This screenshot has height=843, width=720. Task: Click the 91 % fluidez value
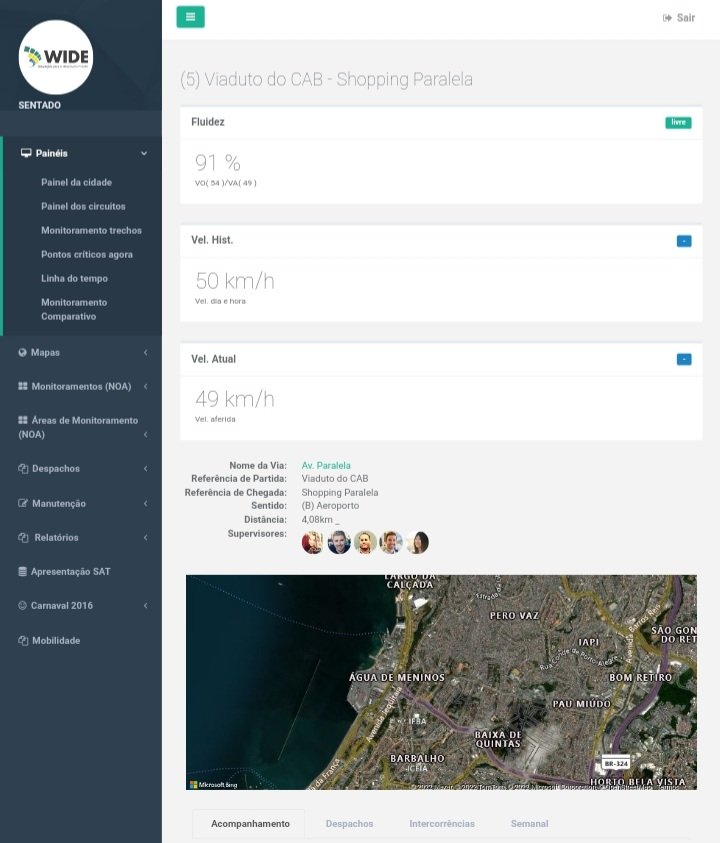click(x=218, y=163)
